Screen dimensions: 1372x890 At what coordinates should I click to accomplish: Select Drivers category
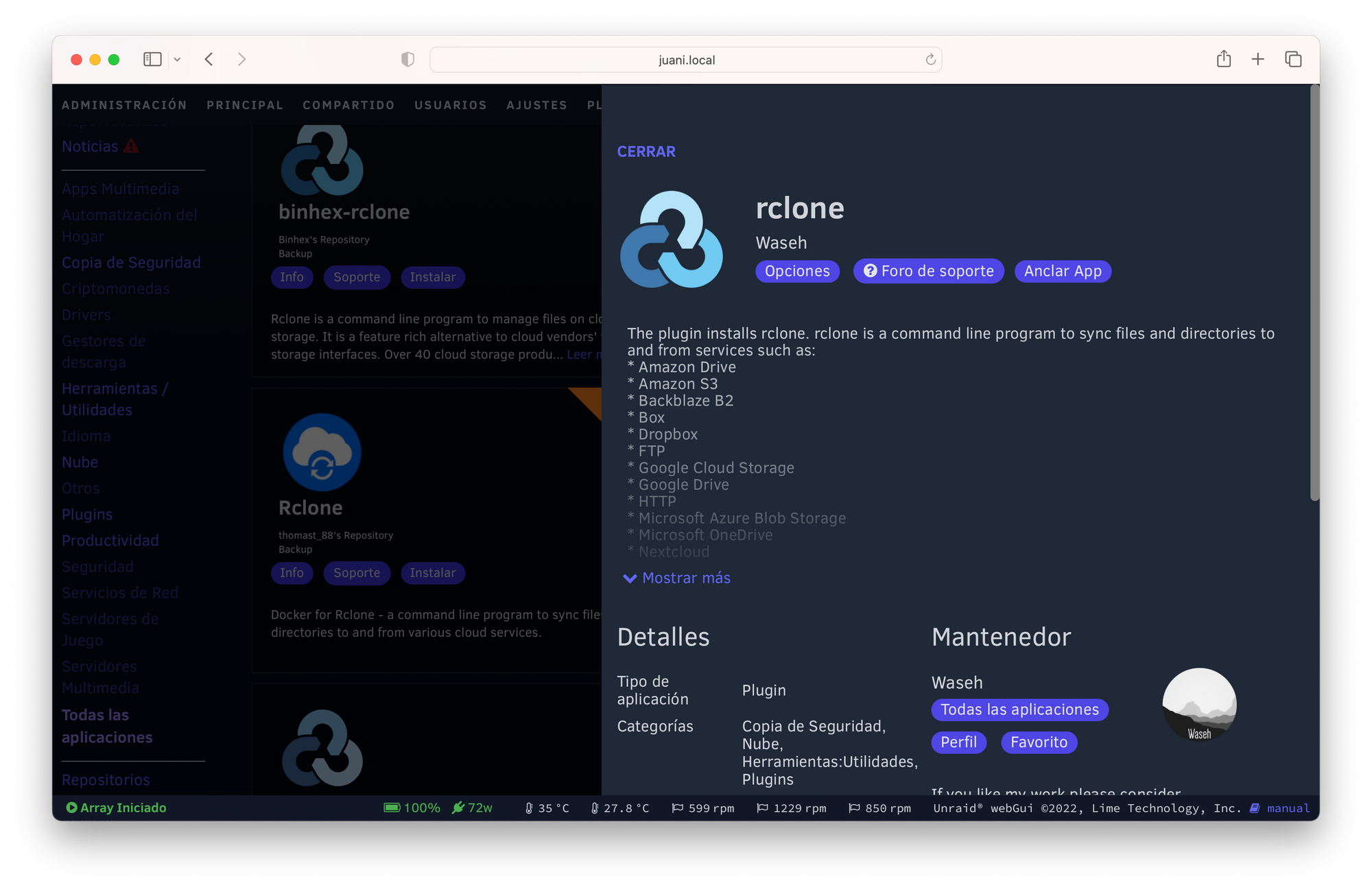86,314
